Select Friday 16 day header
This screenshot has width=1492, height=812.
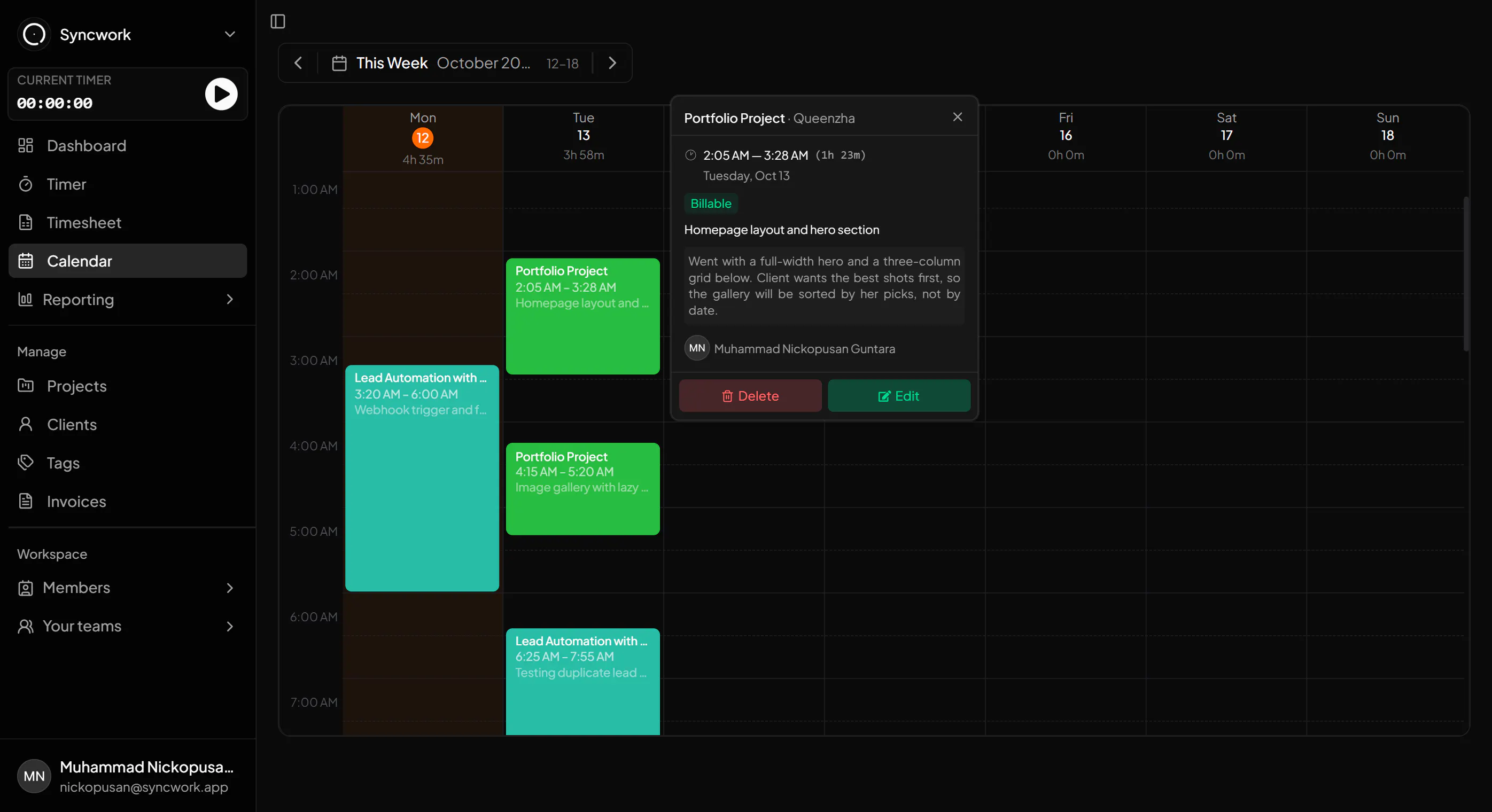point(1066,138)
